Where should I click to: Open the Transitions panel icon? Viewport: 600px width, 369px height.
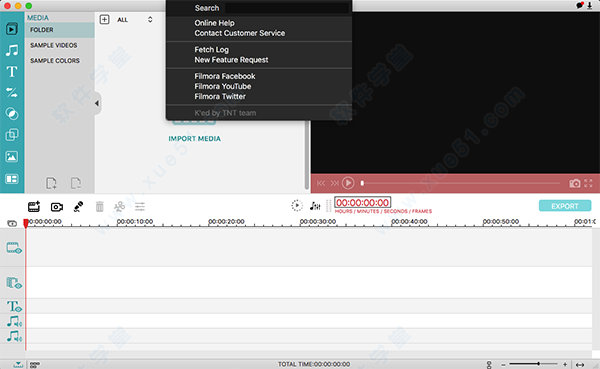12,92
